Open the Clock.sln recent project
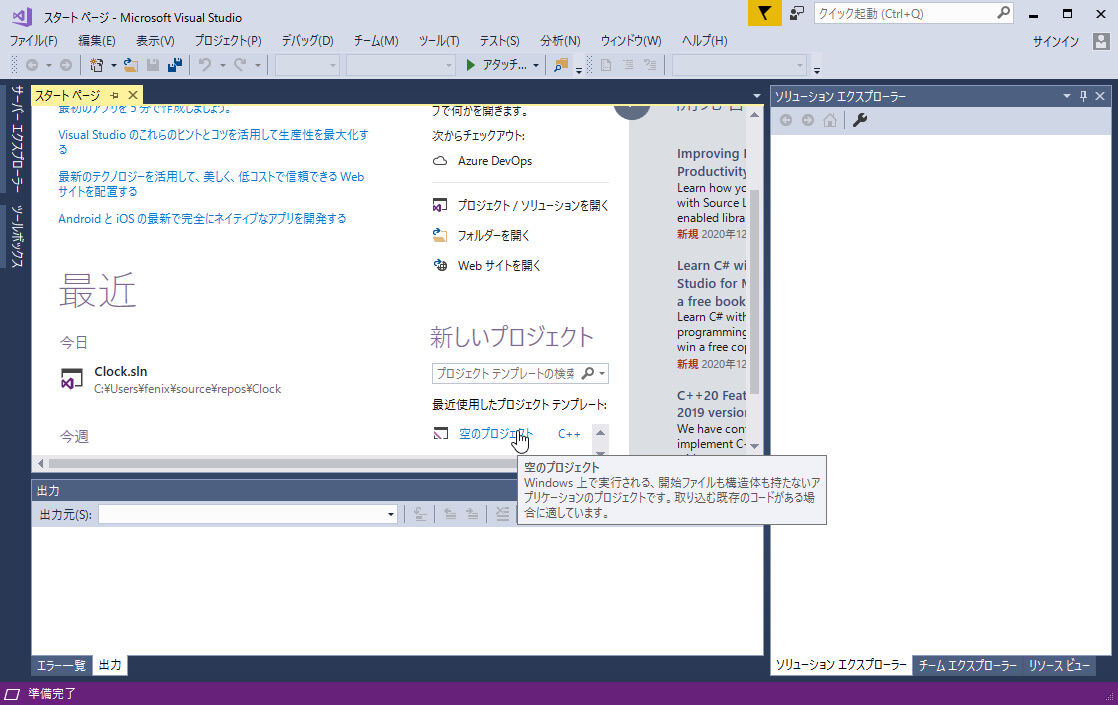Viewport: 1118px width, 705px height. point(122,371)
